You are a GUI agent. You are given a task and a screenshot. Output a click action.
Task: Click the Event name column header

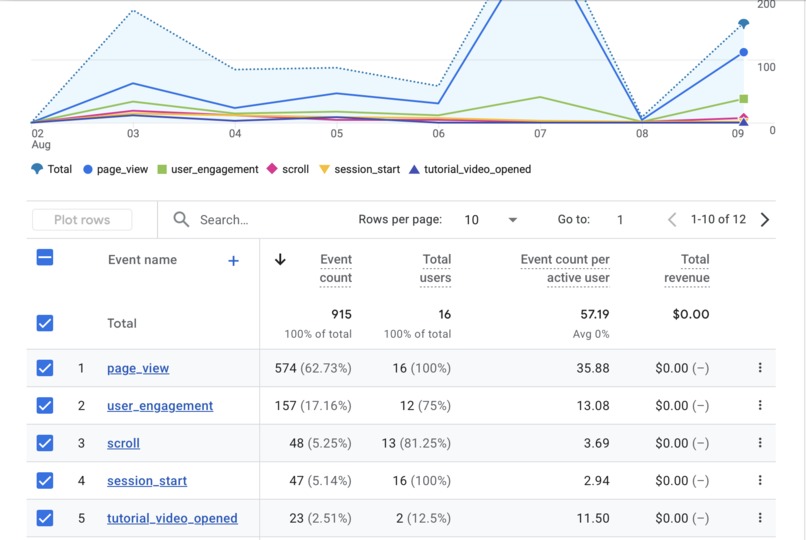pyautogui.click(x=142, y=260)
